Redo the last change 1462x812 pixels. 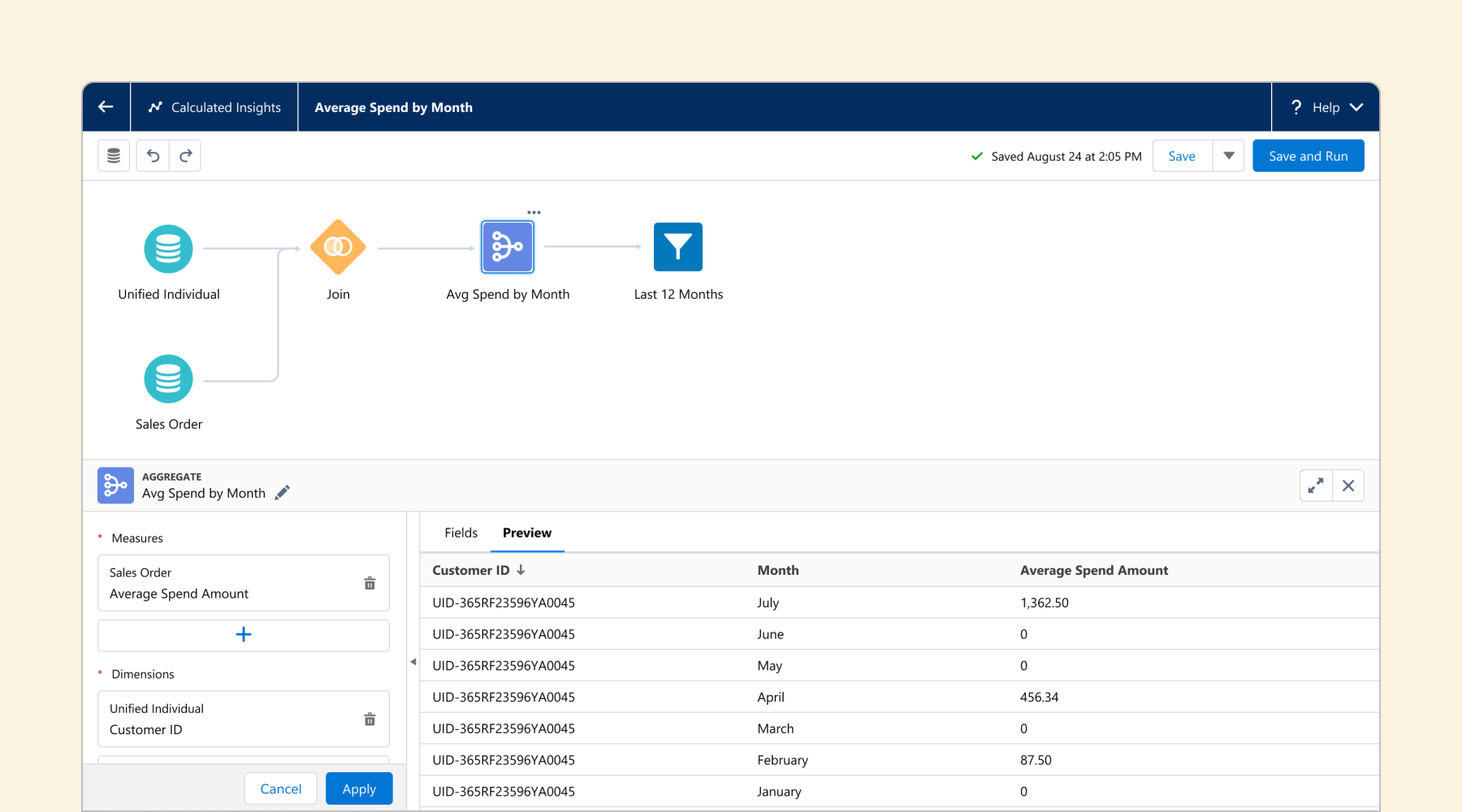185,155
